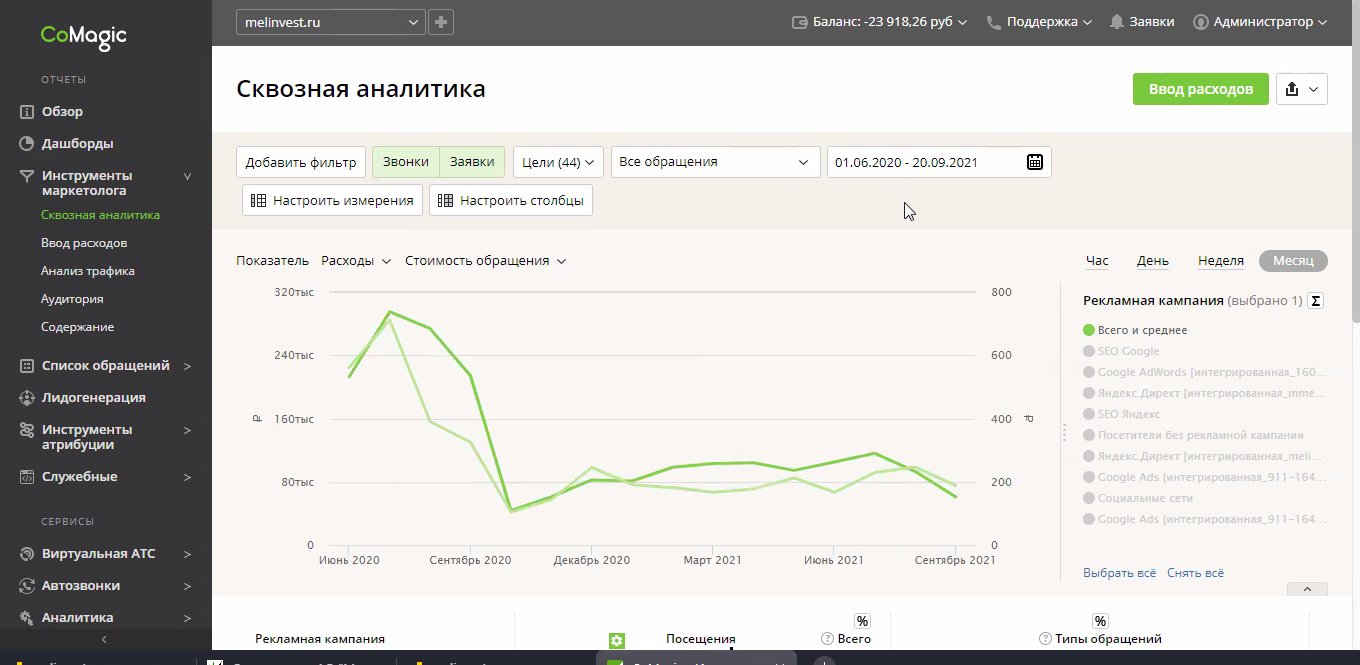Add a new site with plus button
Screen dimensions: 1360x665
441,22
